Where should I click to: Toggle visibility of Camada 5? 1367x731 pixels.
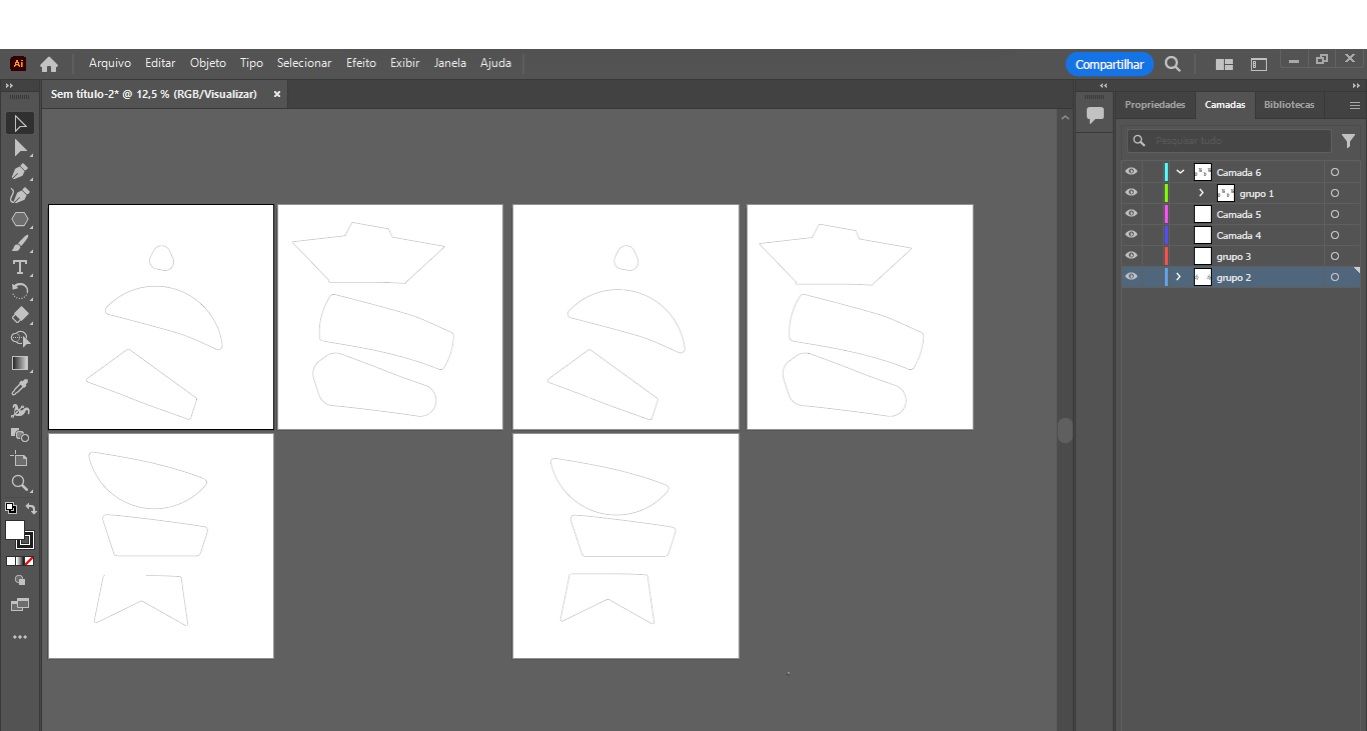(1131, 214)
